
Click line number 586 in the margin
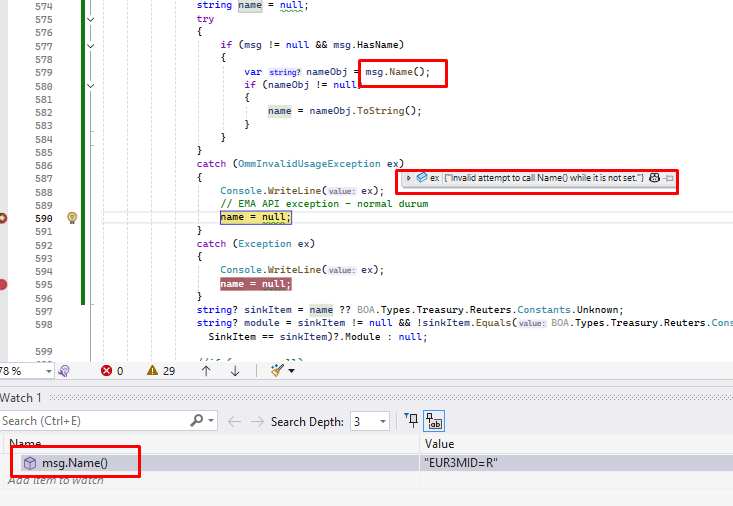(x=43, y=166)
